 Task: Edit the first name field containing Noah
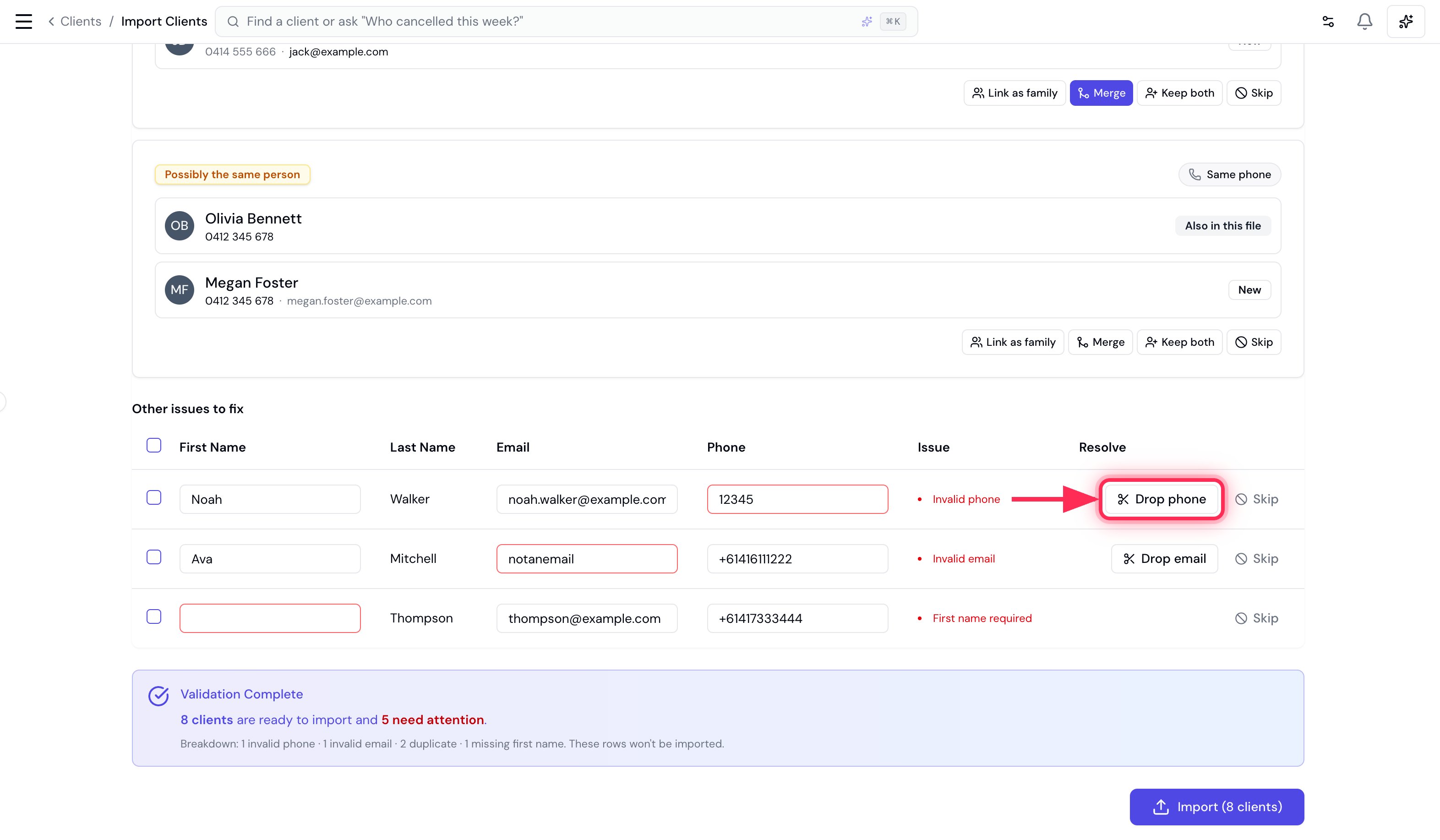[270, 499]
